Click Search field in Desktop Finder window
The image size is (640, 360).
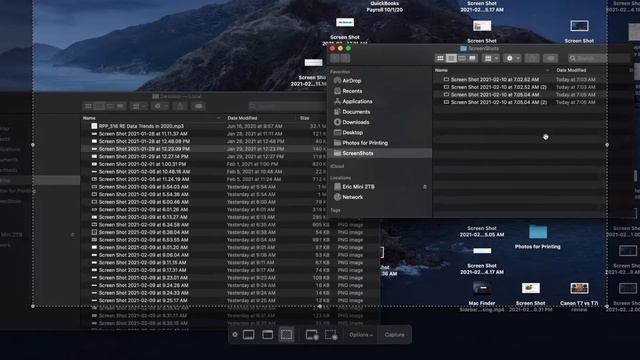(288, 106)
